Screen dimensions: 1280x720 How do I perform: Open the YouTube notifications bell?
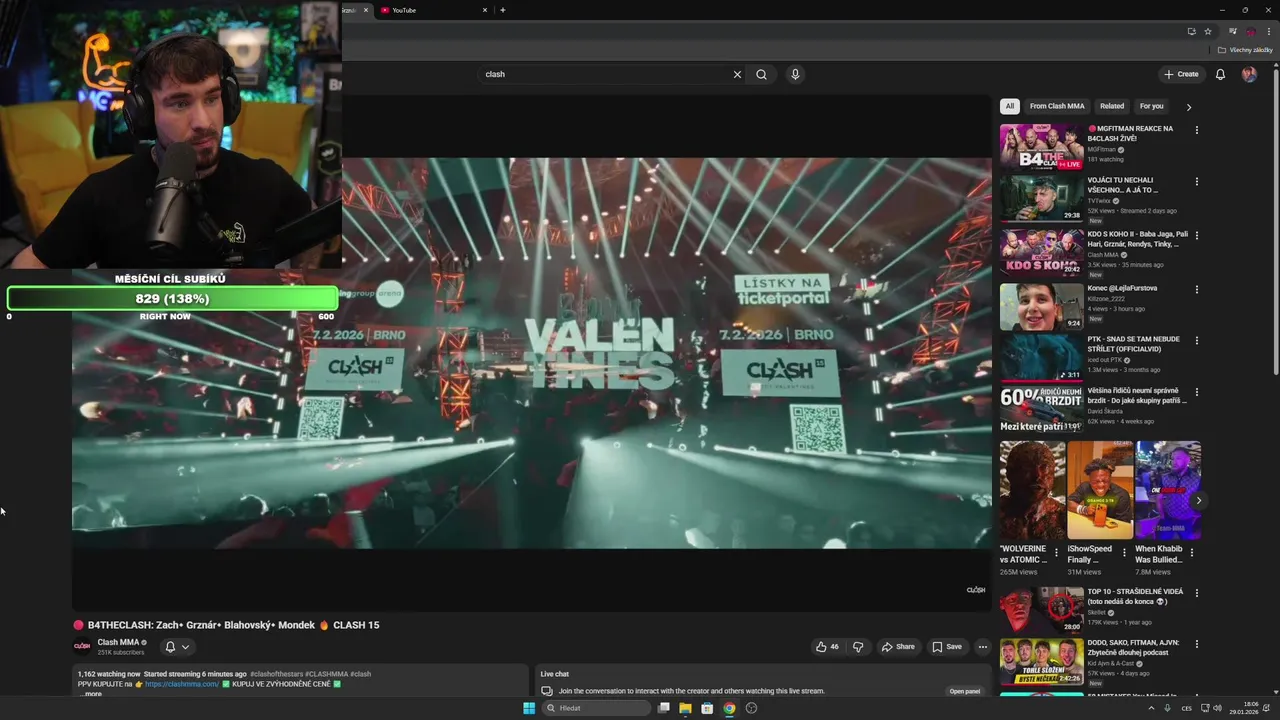click(1220, 74)
